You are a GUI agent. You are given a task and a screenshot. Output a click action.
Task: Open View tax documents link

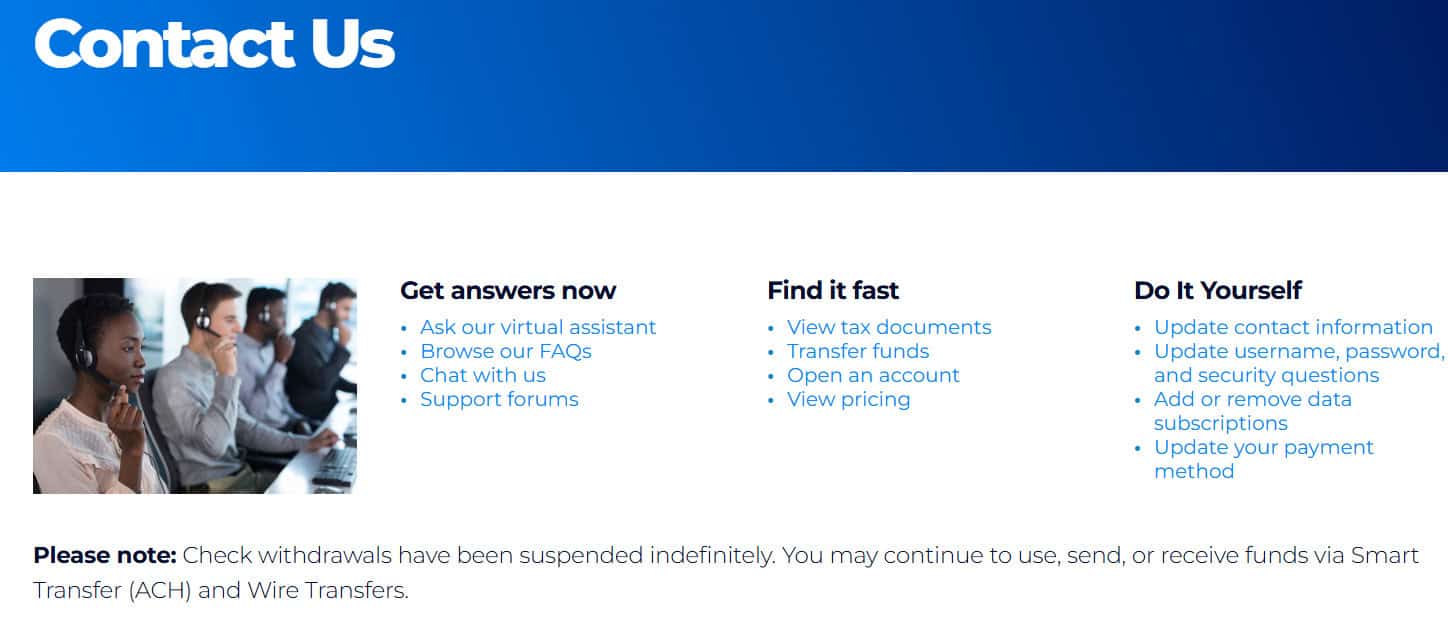coord(889,327)
